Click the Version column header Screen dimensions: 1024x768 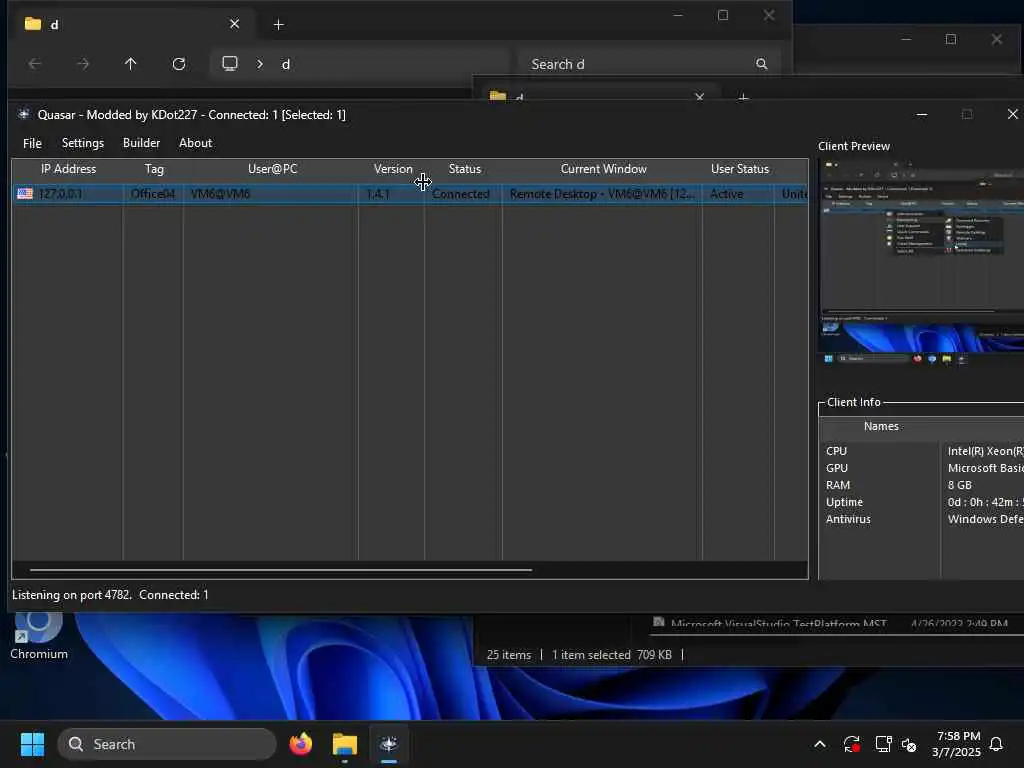(x=392, y=169)
